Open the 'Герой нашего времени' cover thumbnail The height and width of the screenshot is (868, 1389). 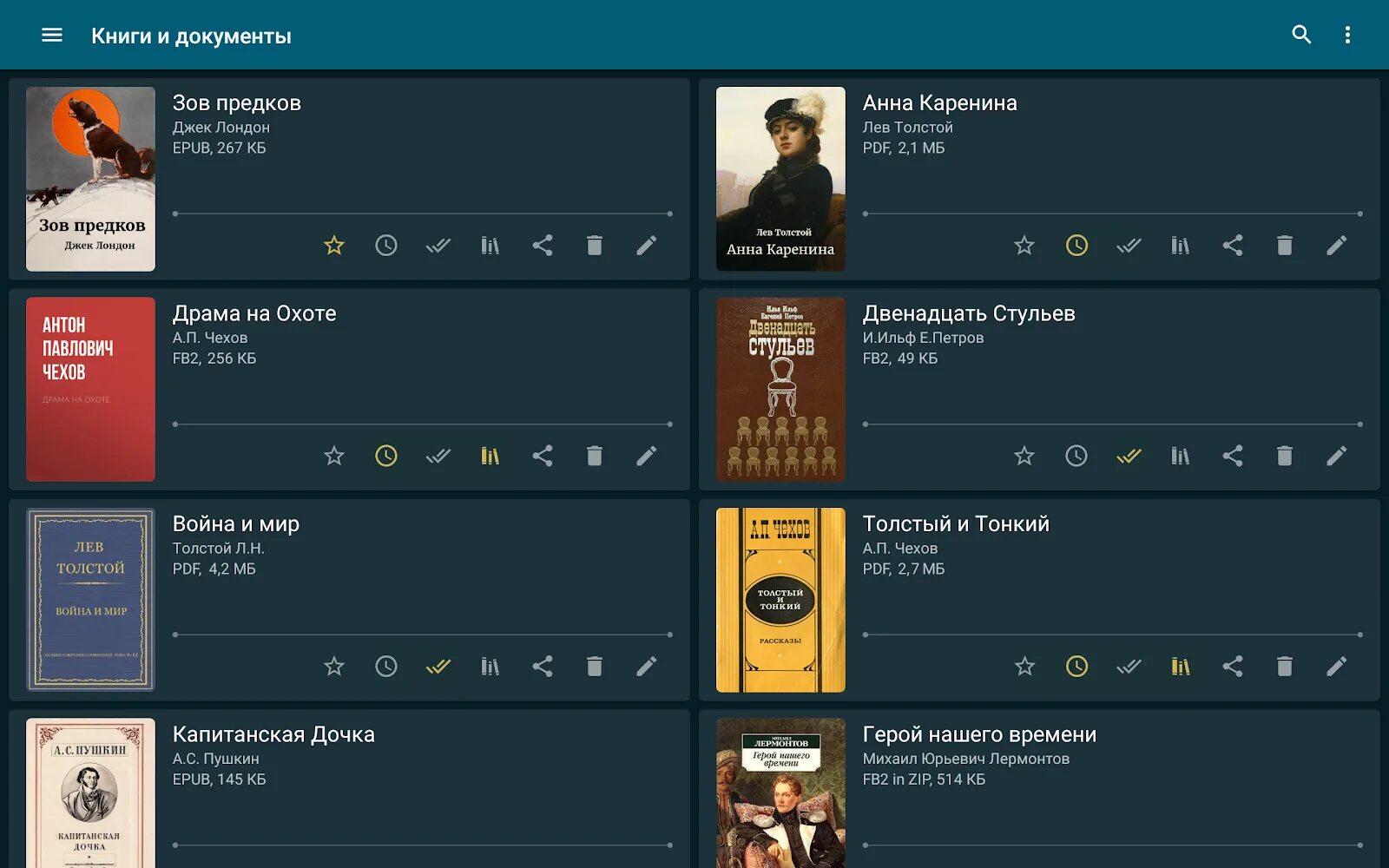pos(780,792)
